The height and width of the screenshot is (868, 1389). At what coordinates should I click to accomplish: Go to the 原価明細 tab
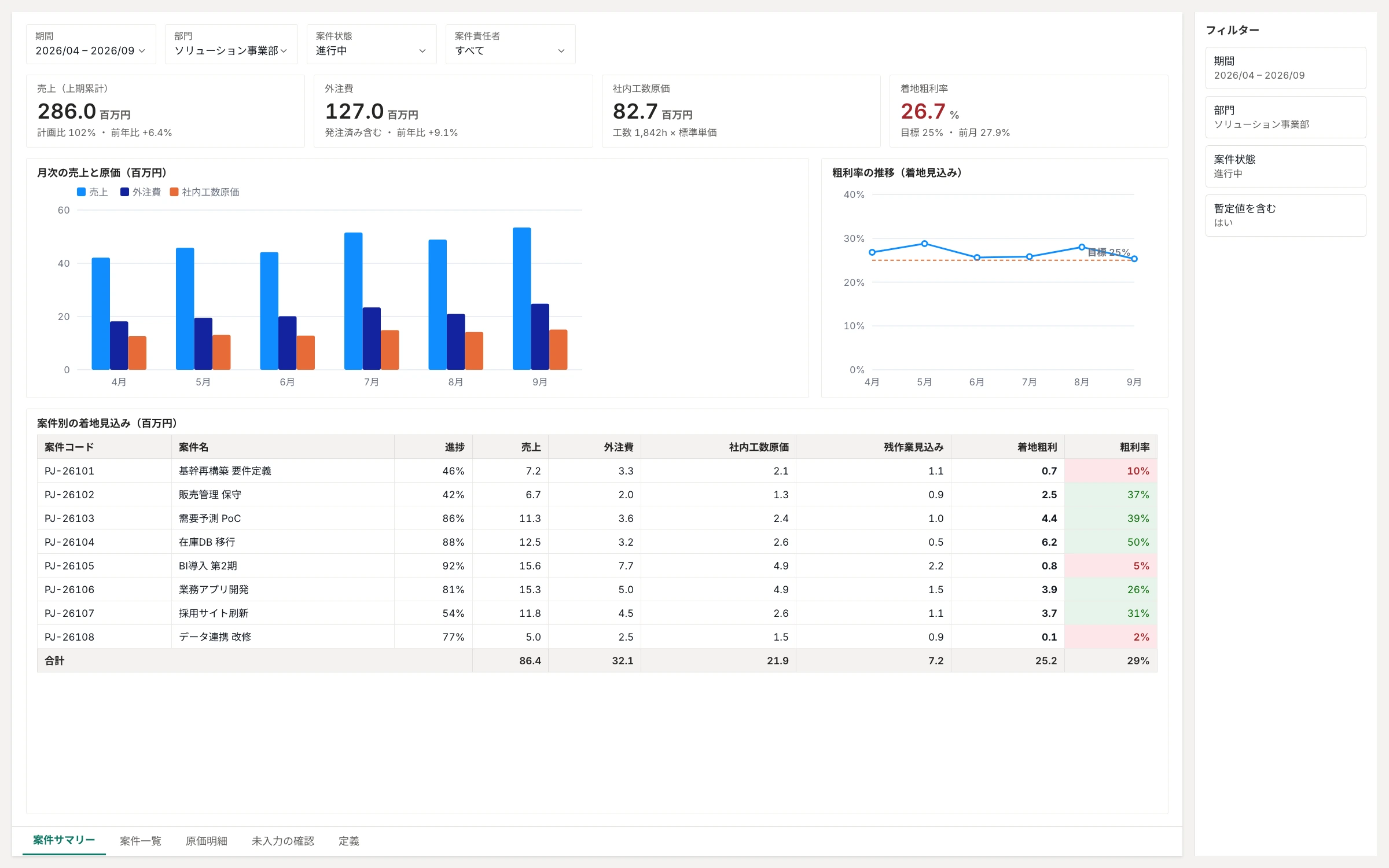coord(207,841)
